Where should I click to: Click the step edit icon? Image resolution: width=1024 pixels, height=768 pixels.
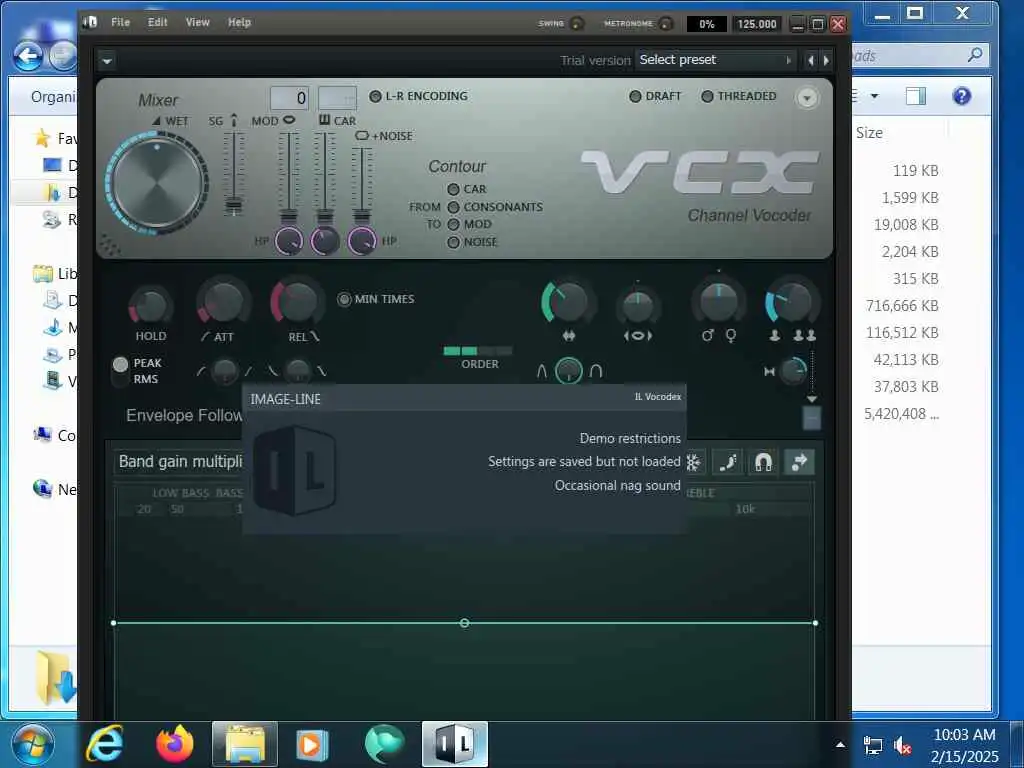728,462
